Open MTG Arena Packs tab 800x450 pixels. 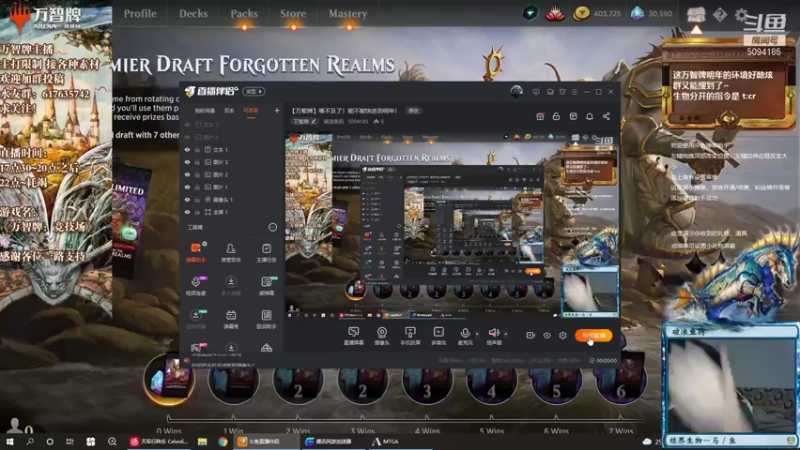tap(244, 14)
